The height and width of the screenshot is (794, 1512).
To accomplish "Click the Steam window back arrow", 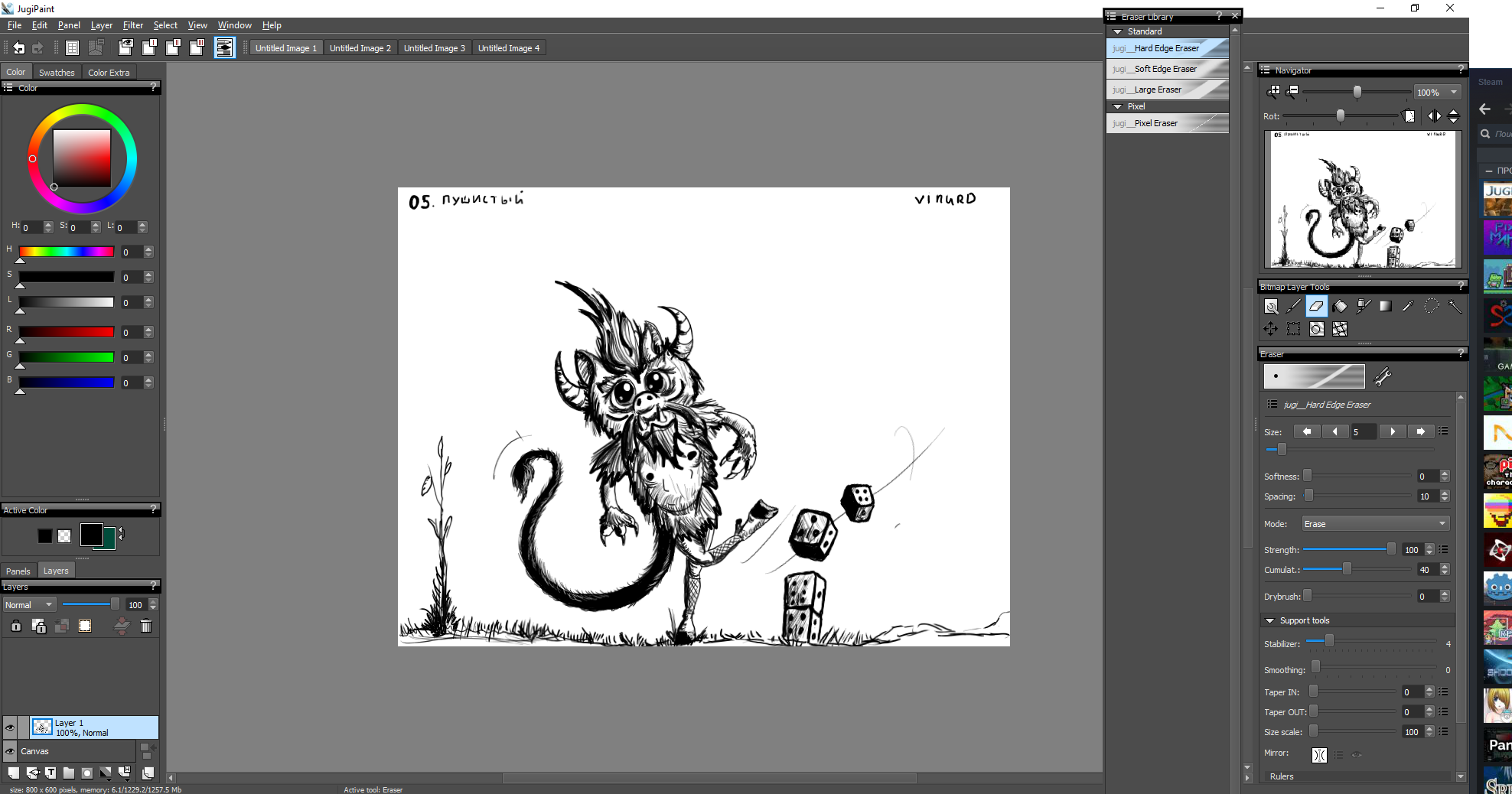I will tap(1485, 109).
